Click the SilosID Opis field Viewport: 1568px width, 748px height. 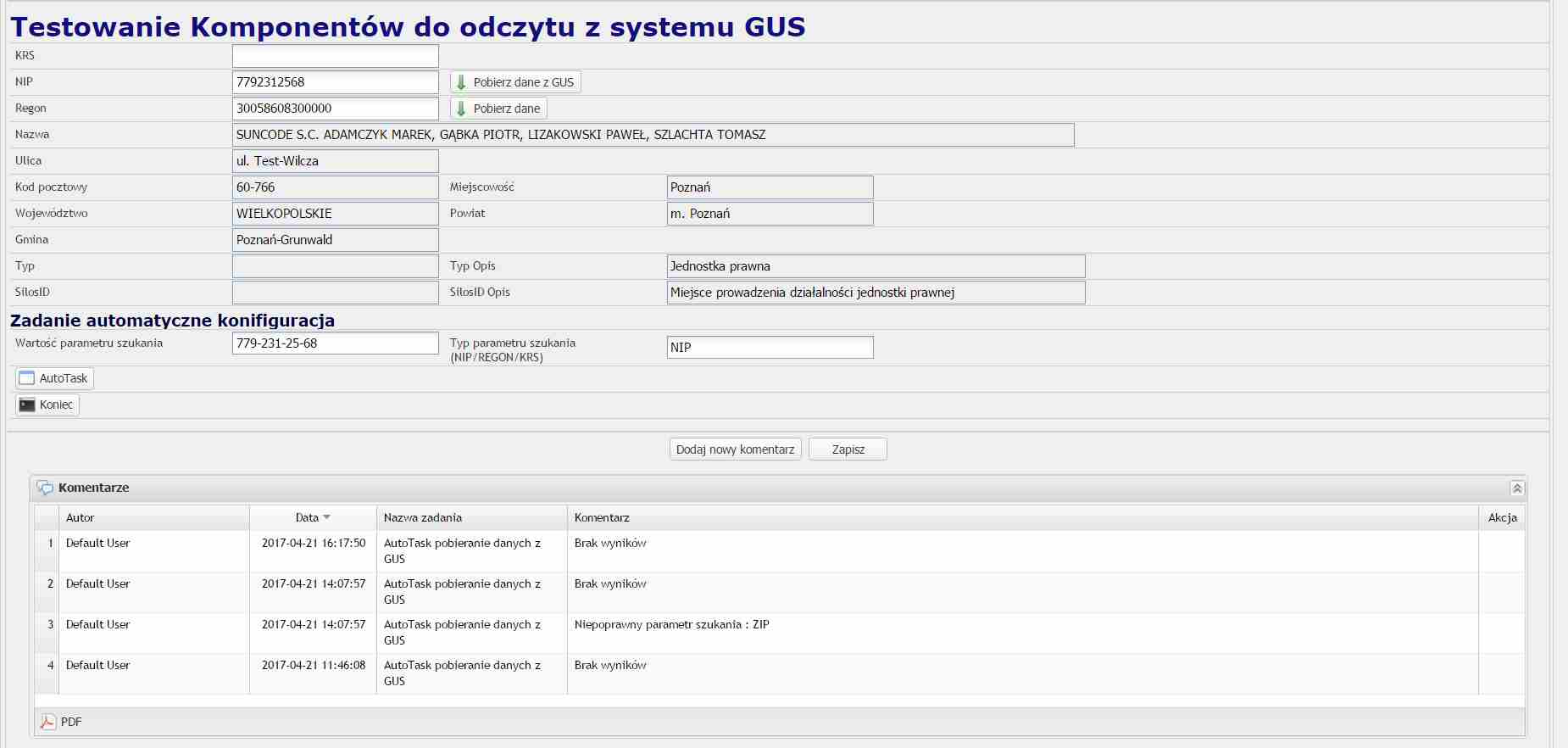[x=876, y=293]
